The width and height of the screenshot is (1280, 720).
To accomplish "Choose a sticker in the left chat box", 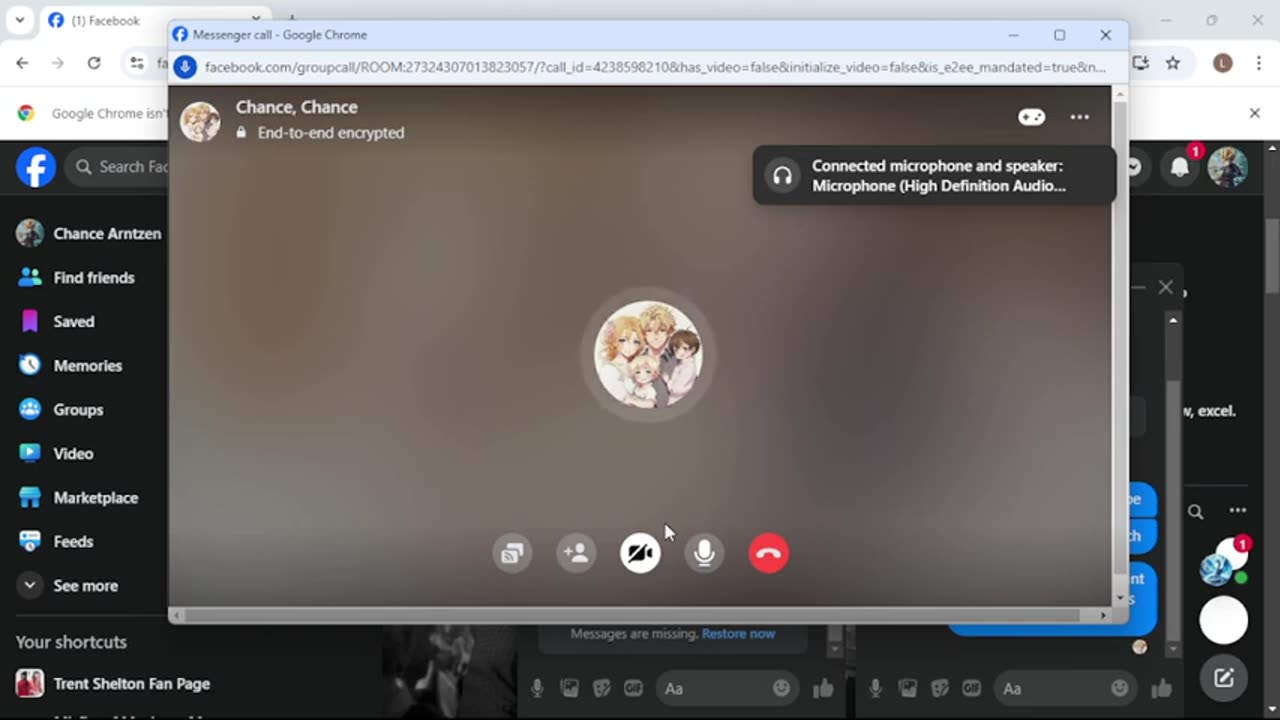I will (601, 688).
